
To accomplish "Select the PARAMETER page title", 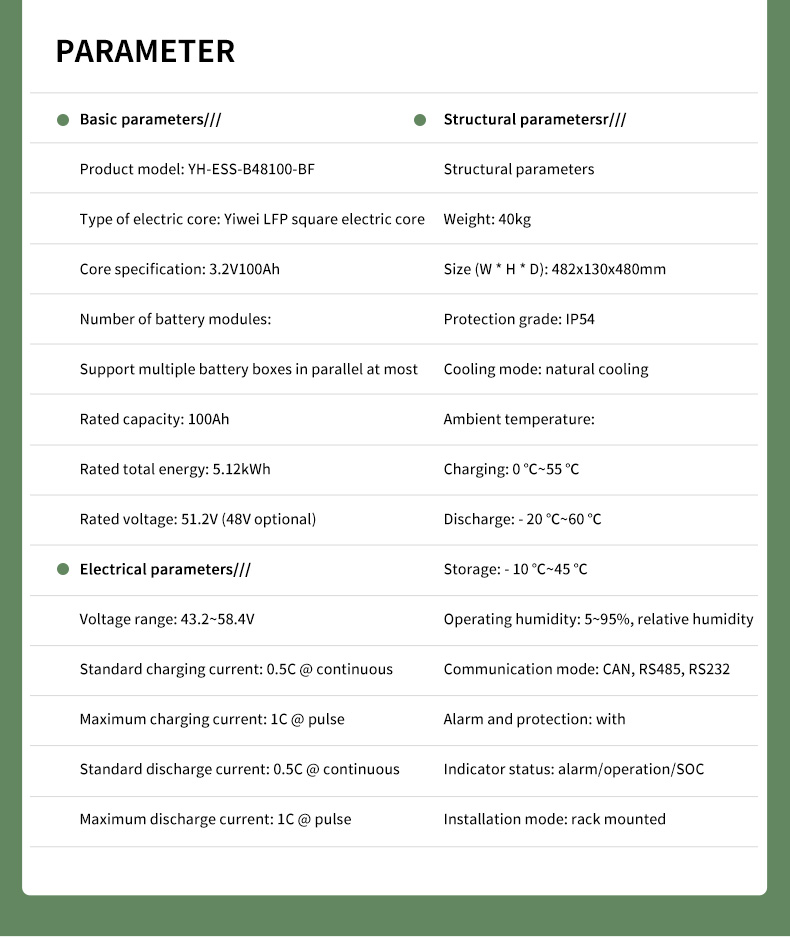I will (x=145, y=51).
